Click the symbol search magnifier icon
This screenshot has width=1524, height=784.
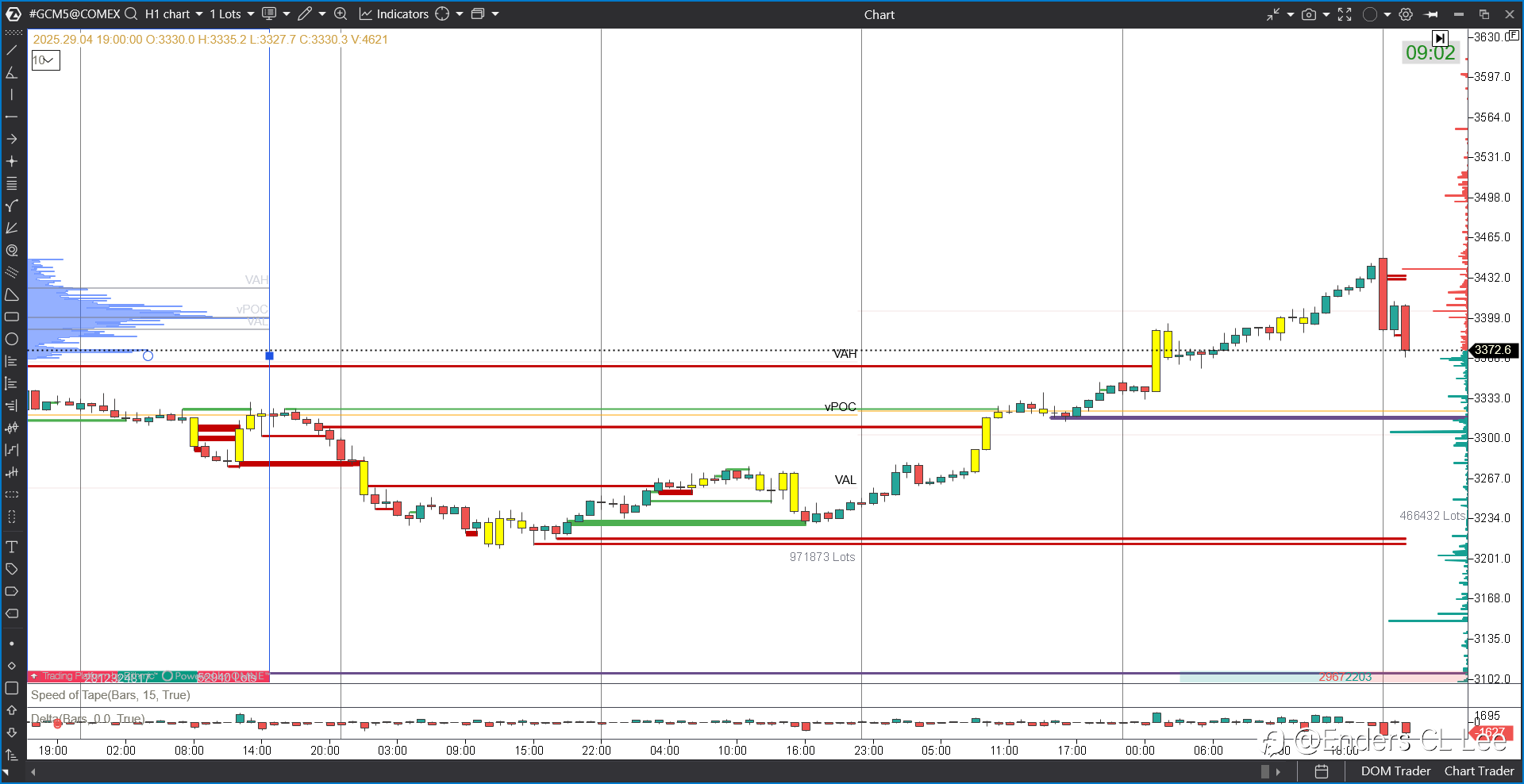point(131,13)
